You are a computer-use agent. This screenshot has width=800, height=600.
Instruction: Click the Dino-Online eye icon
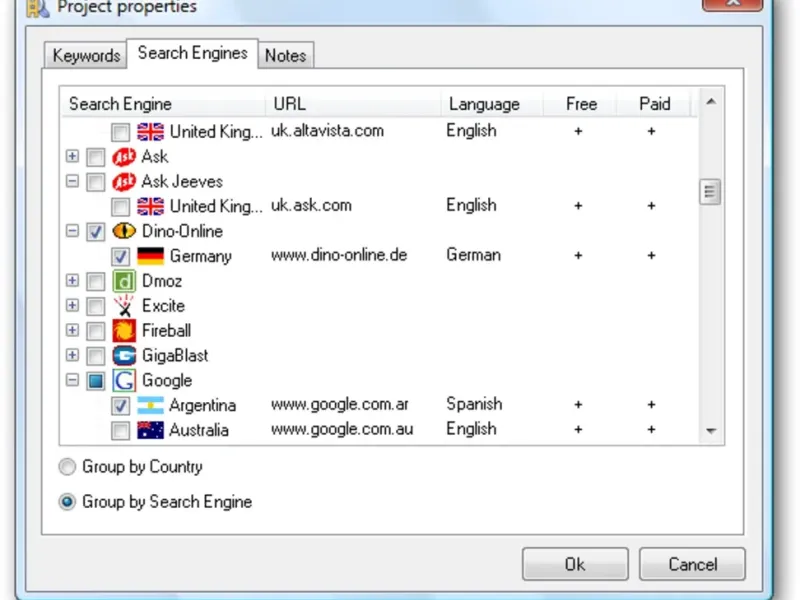(124, 231)
